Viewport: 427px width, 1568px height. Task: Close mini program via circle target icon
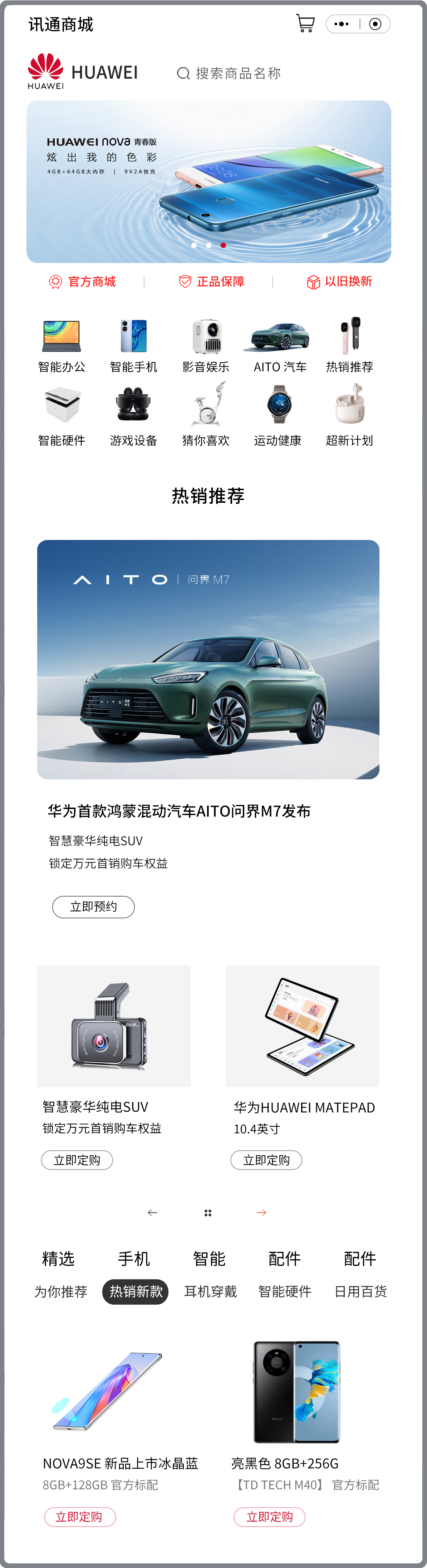376,24
